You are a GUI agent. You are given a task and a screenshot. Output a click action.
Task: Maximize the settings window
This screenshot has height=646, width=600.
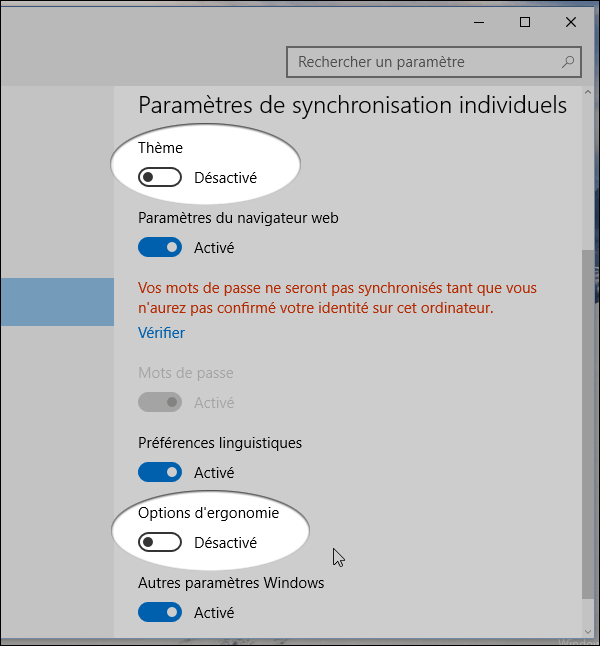[525, 22]
